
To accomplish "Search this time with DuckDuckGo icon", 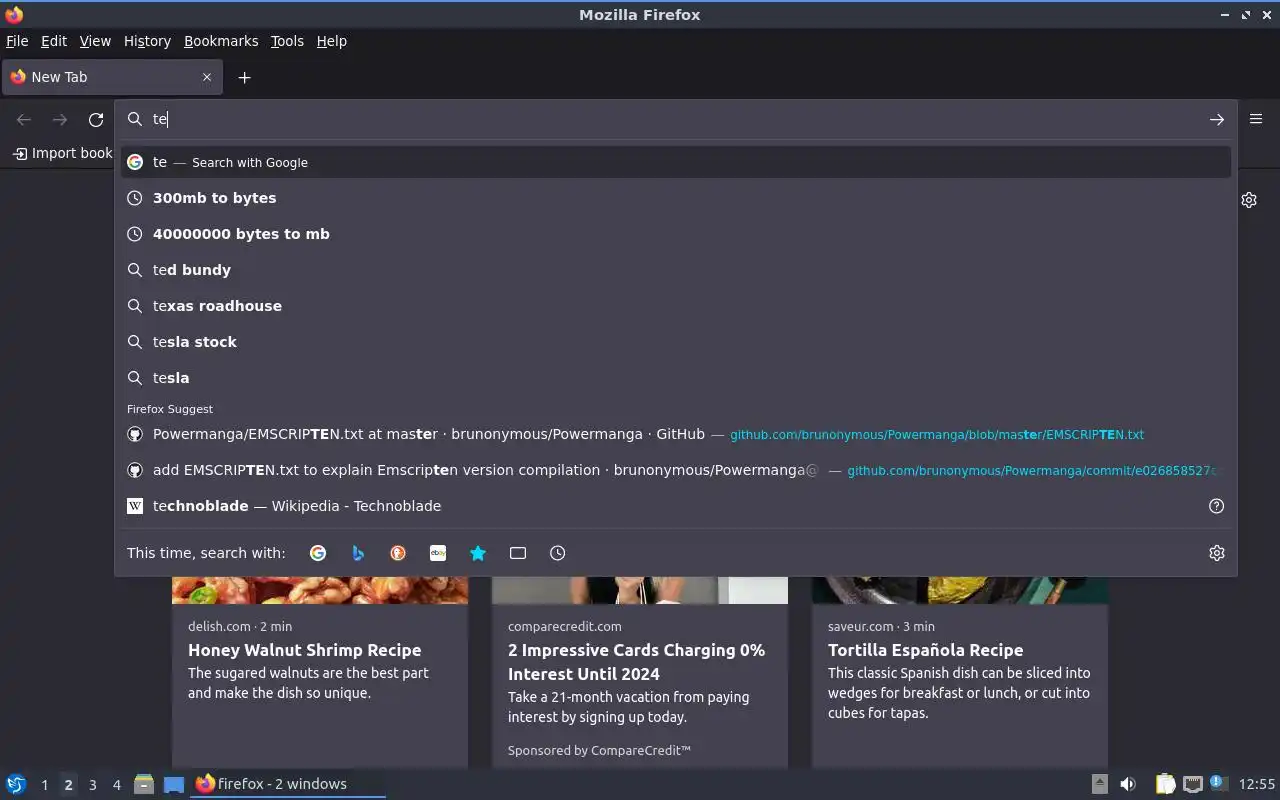I will pyautogui.click(x=398, y=553).
